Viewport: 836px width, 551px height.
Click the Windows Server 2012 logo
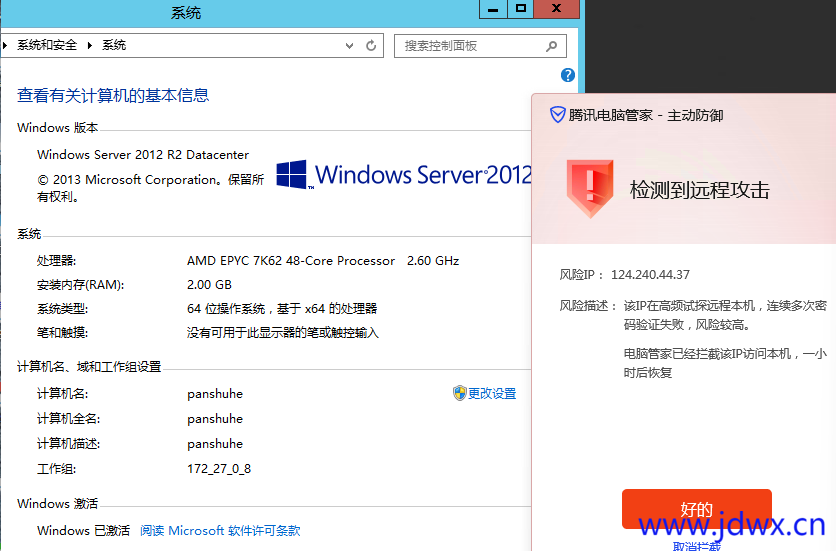[x=404, y=174]
